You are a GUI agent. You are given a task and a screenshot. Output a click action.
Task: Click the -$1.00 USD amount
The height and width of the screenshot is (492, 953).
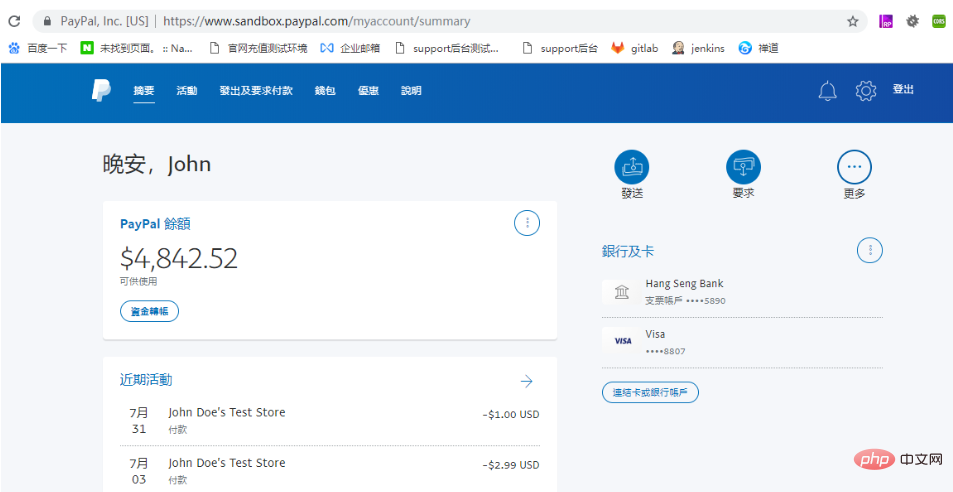pyautogui.click(x=511, y=415)
